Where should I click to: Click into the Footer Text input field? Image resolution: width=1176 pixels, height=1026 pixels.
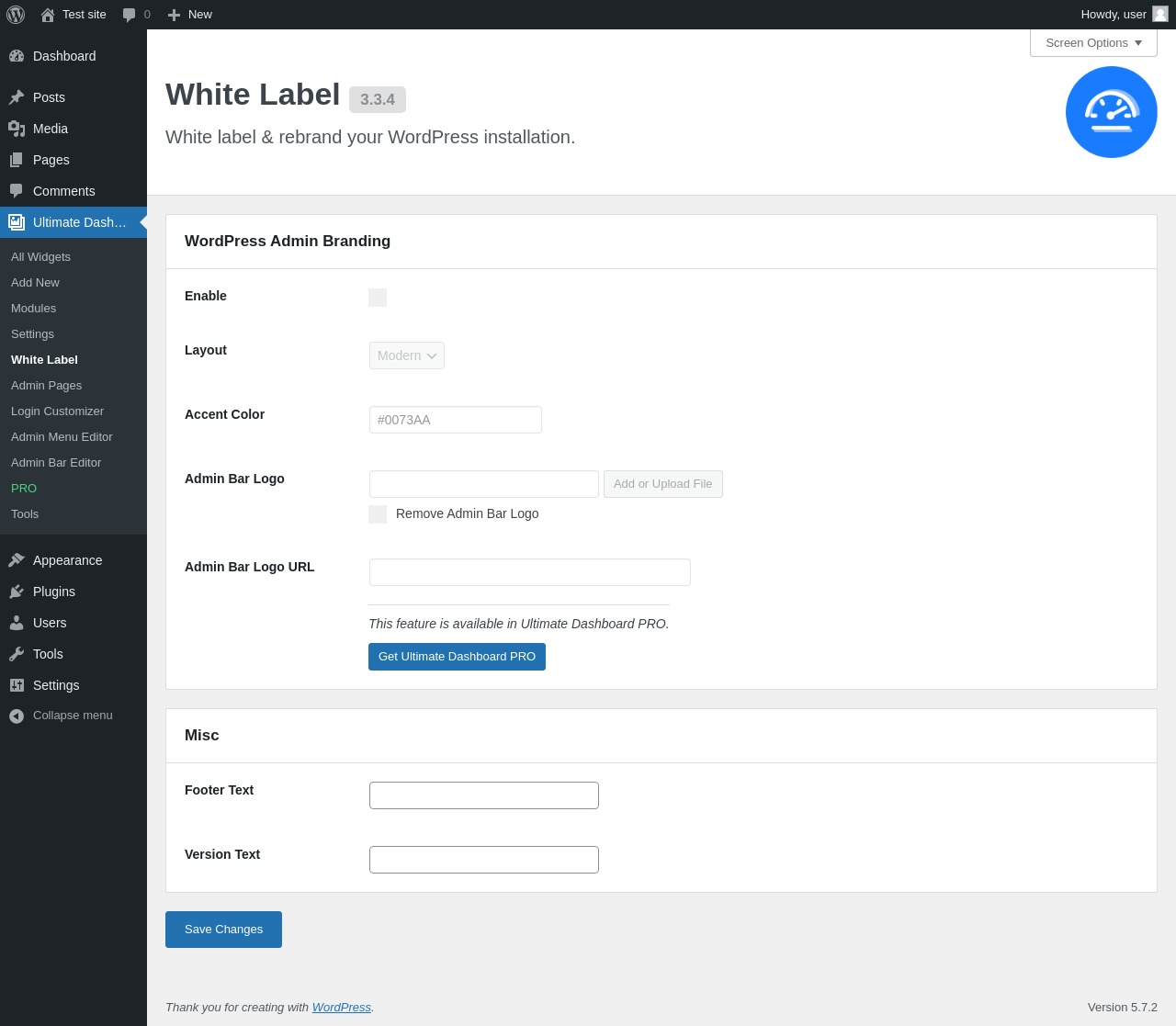point(484,795)
